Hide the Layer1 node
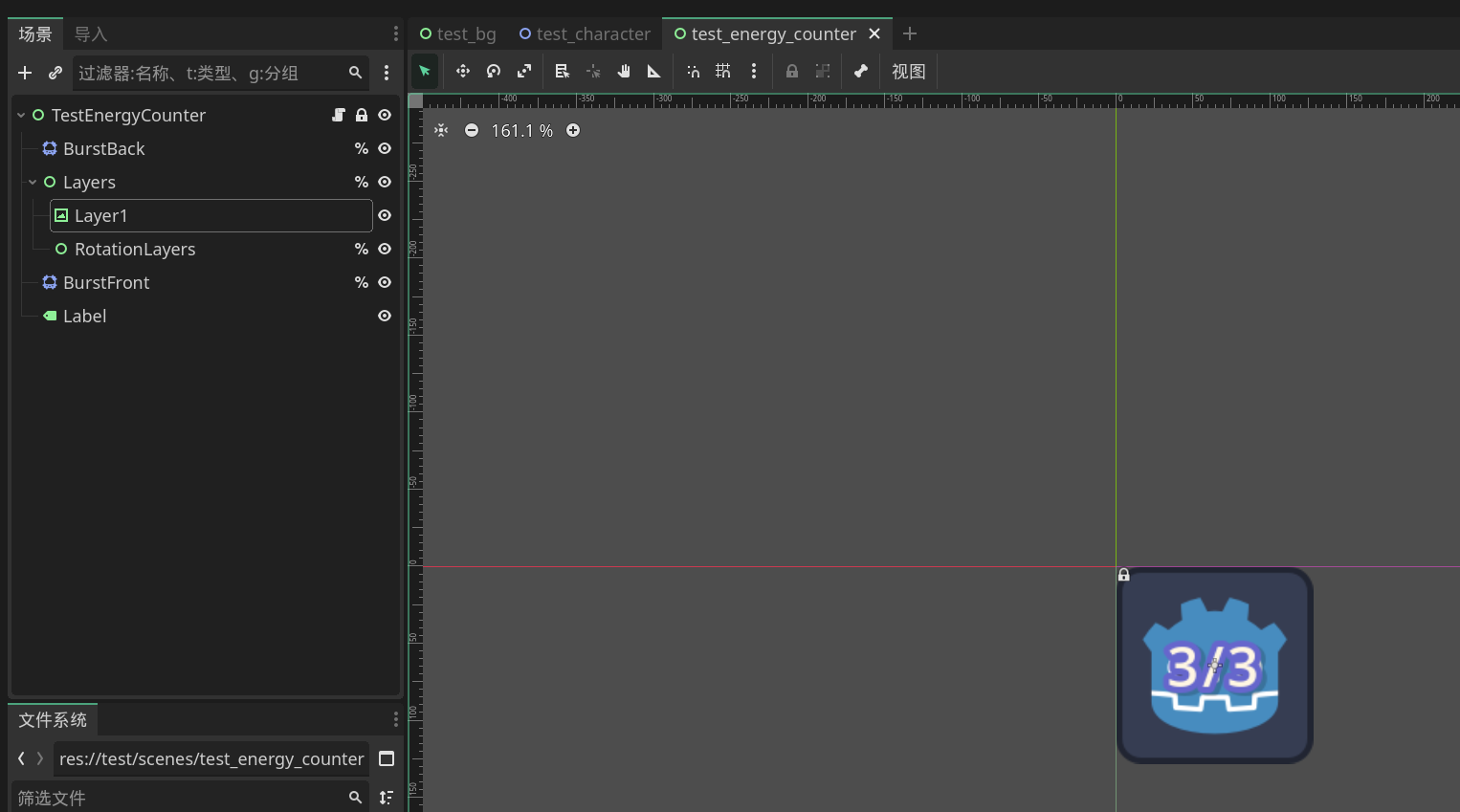This screenshot has width=1460, height=812. (x=385, y=216)
